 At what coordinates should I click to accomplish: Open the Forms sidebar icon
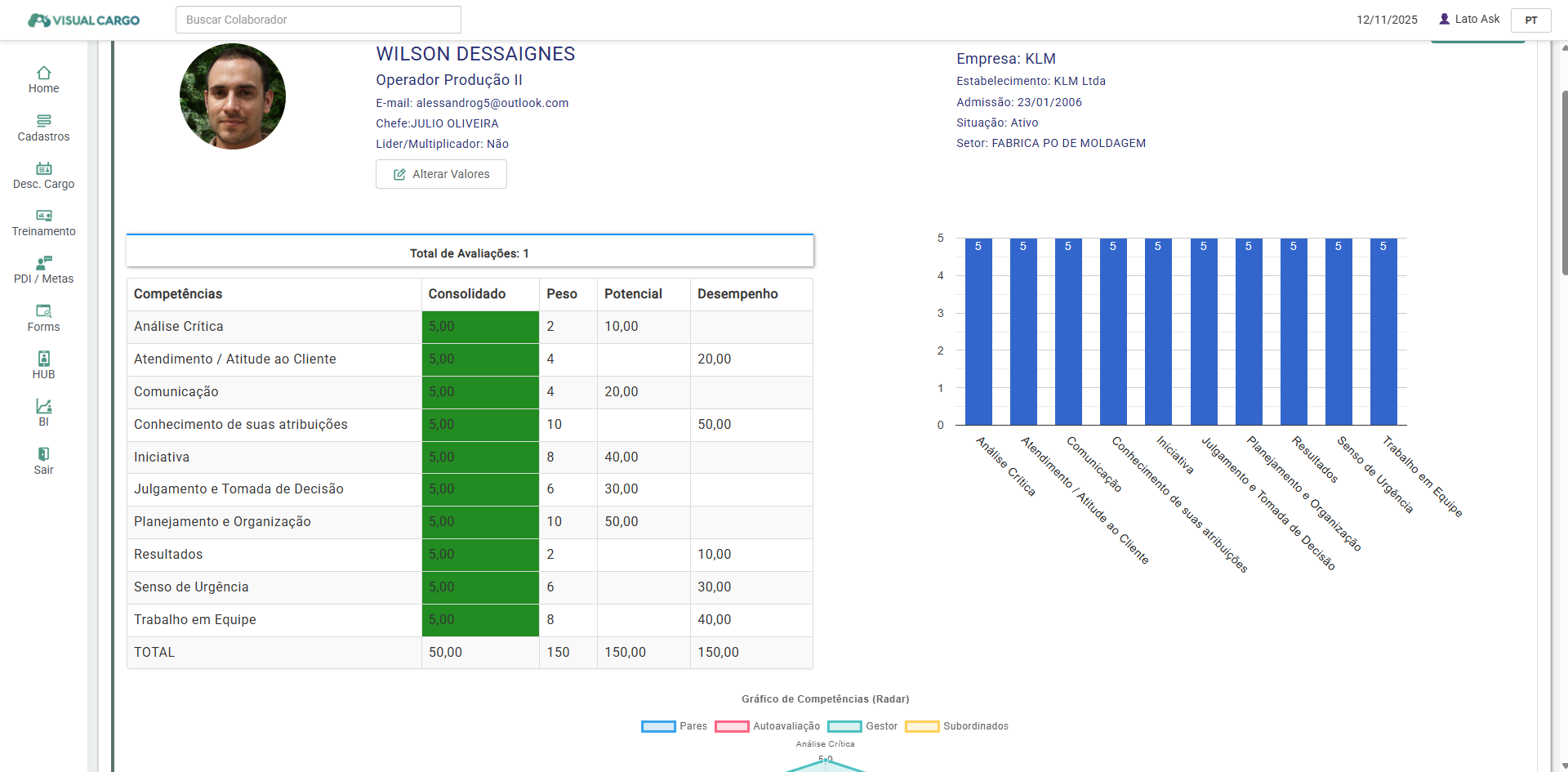44,311
